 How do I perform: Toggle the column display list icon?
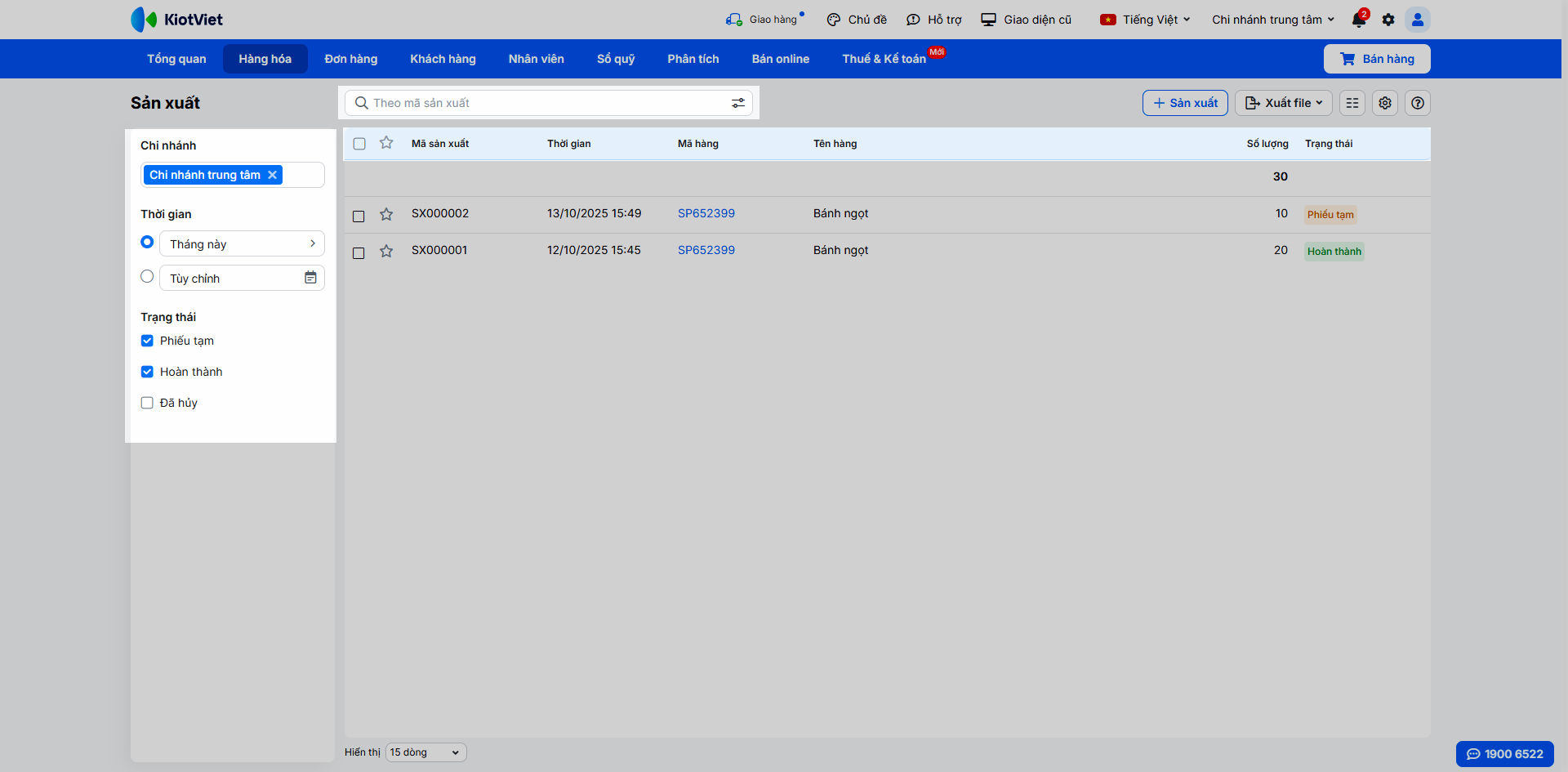click(x=1352, y=103)
